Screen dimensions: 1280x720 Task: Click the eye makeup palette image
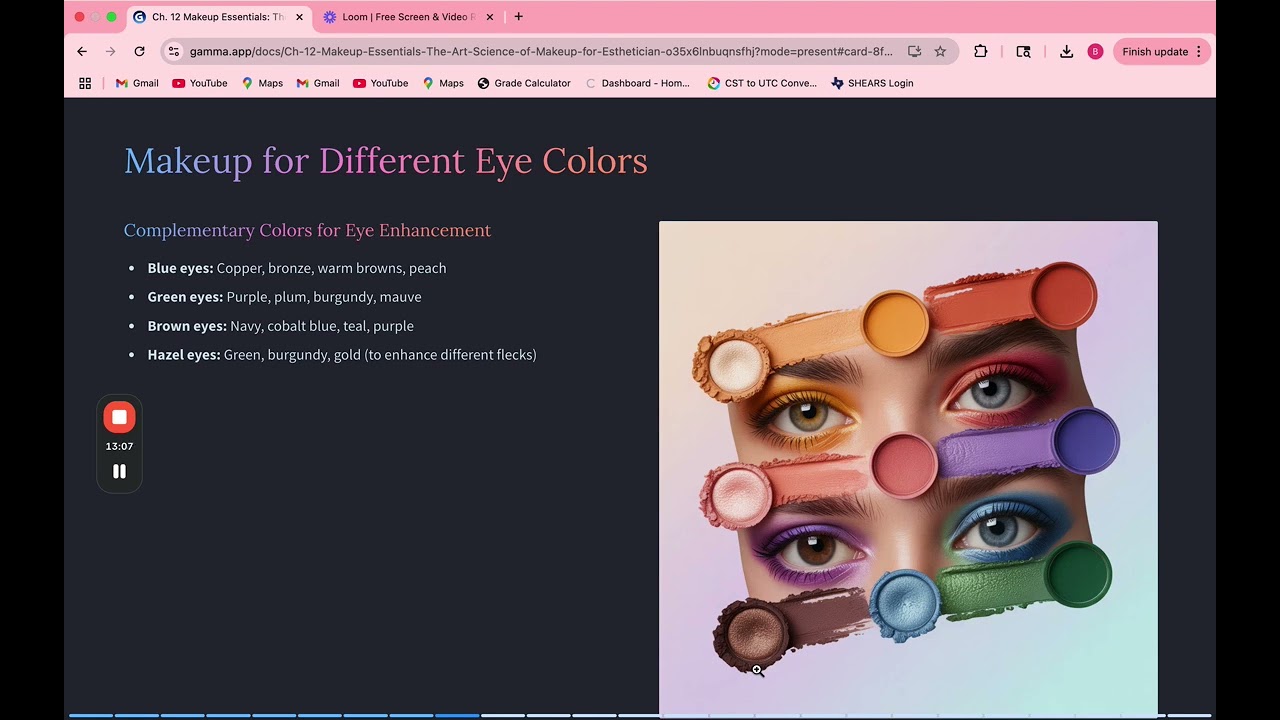908,468
